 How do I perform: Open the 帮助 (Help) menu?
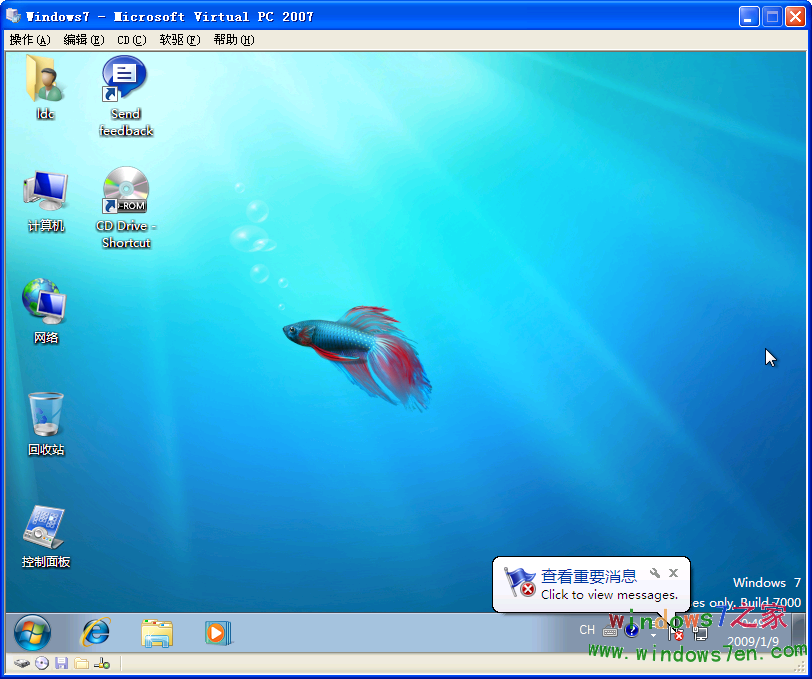(233, 40)
